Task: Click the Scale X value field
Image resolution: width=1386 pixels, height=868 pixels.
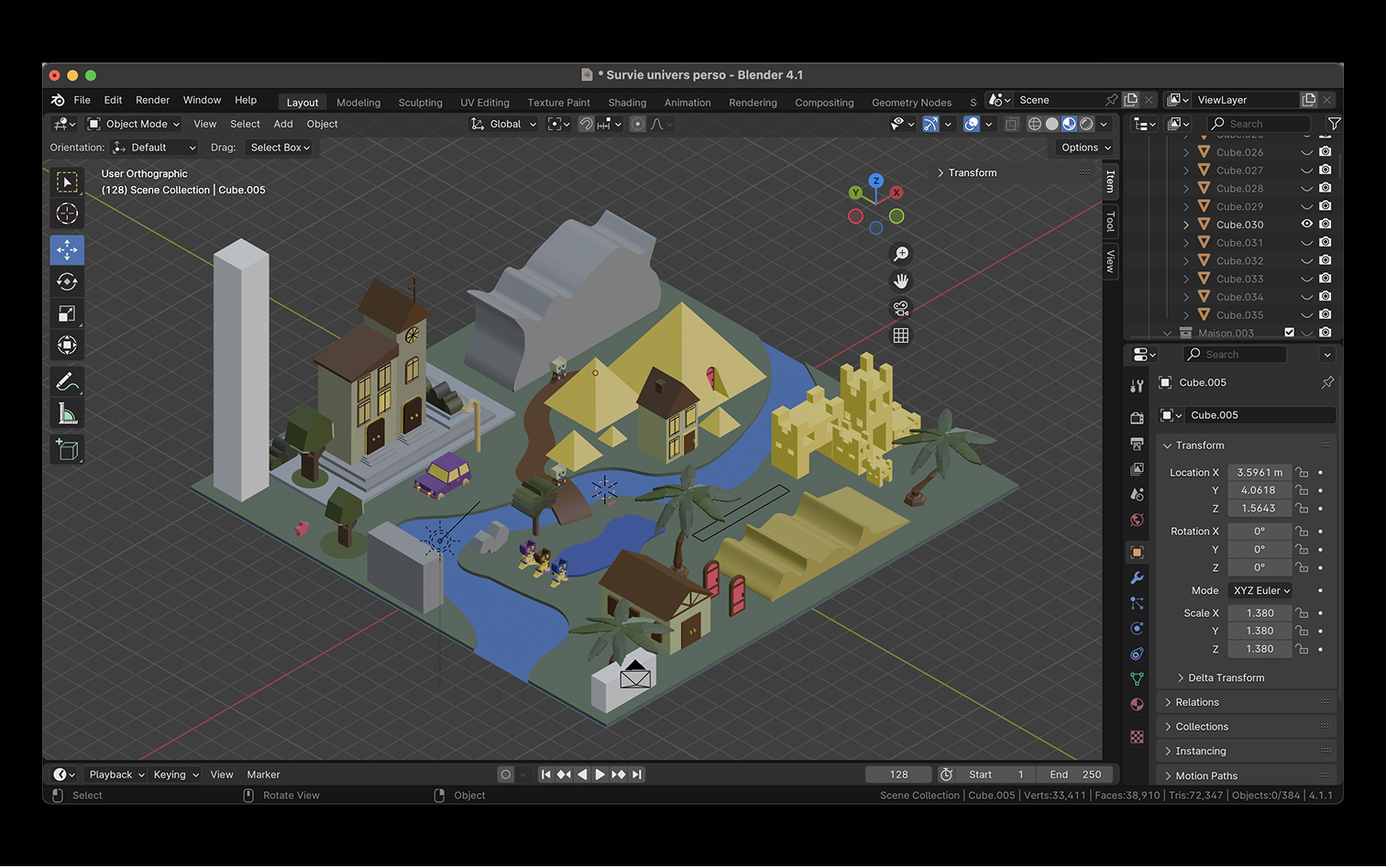Action: [x=1259, y=613]
